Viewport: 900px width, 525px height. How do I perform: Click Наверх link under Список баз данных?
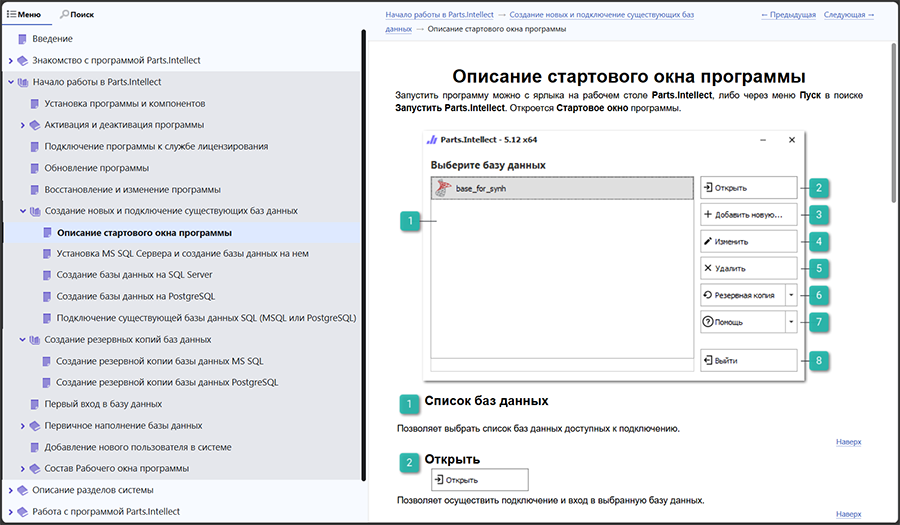click(848, 442)
